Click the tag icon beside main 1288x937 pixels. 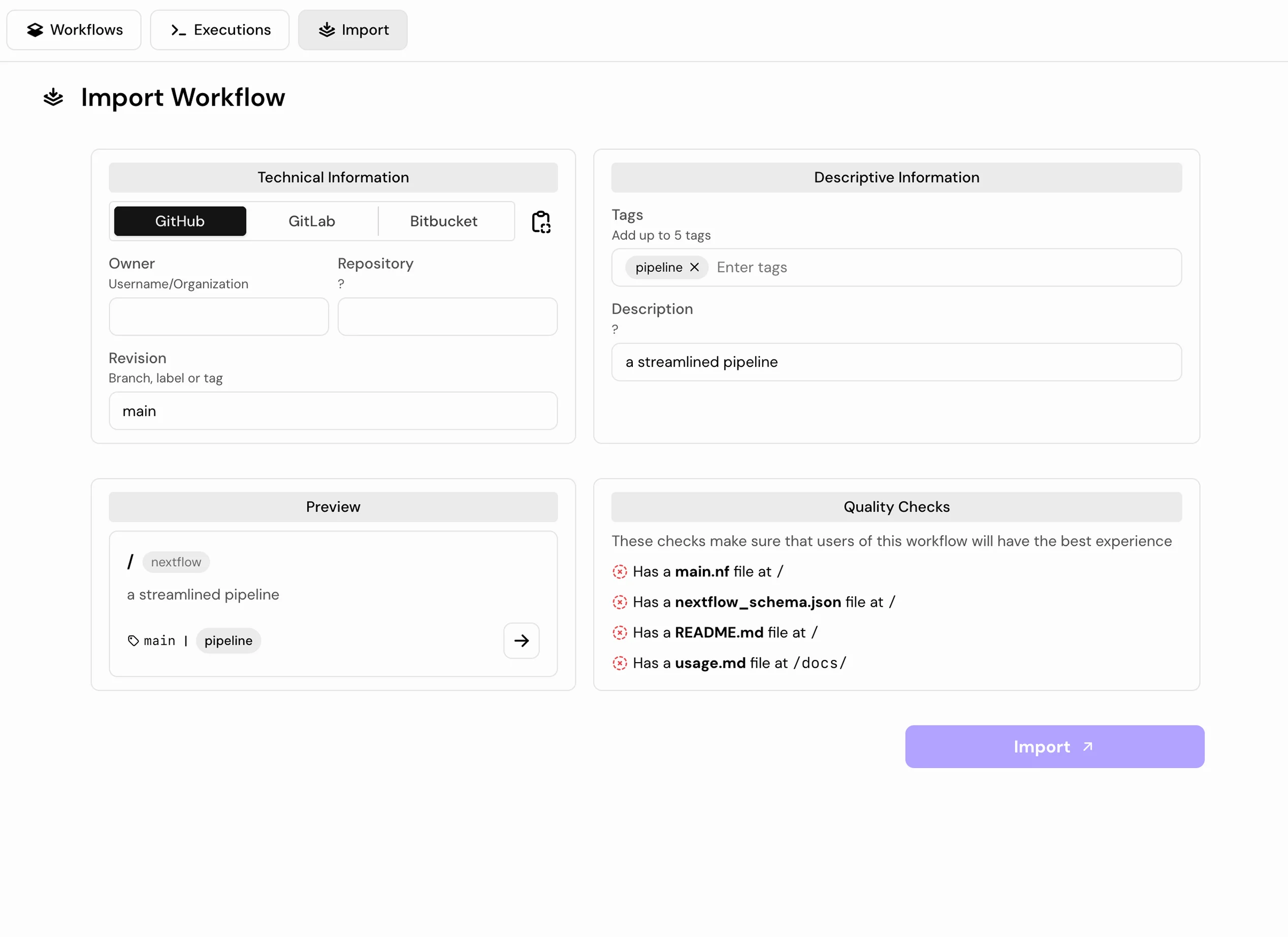(134, 641)
